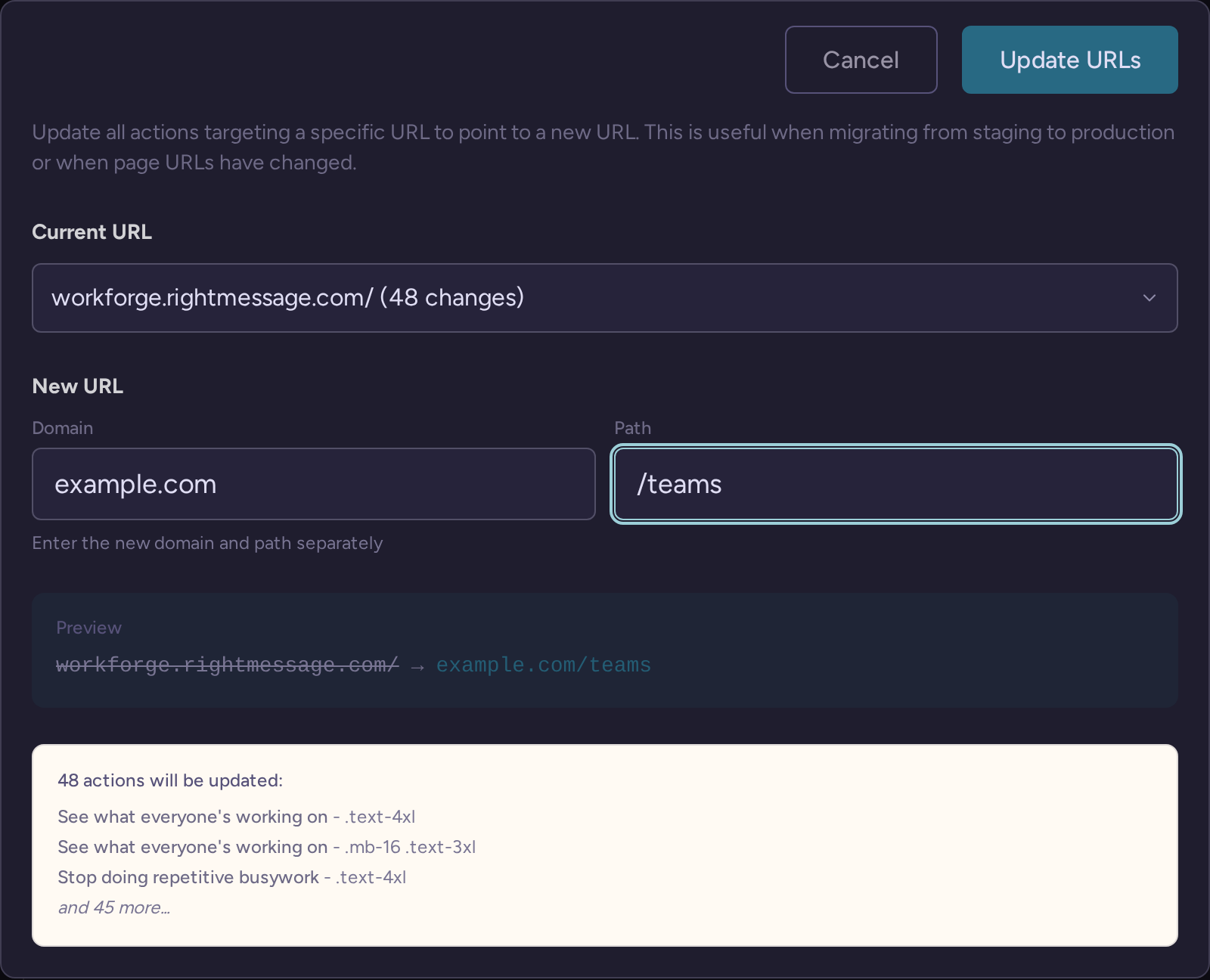Click 'Stop doing repetitive busywork' action row
1210x980 pixels.
[231, 877]
